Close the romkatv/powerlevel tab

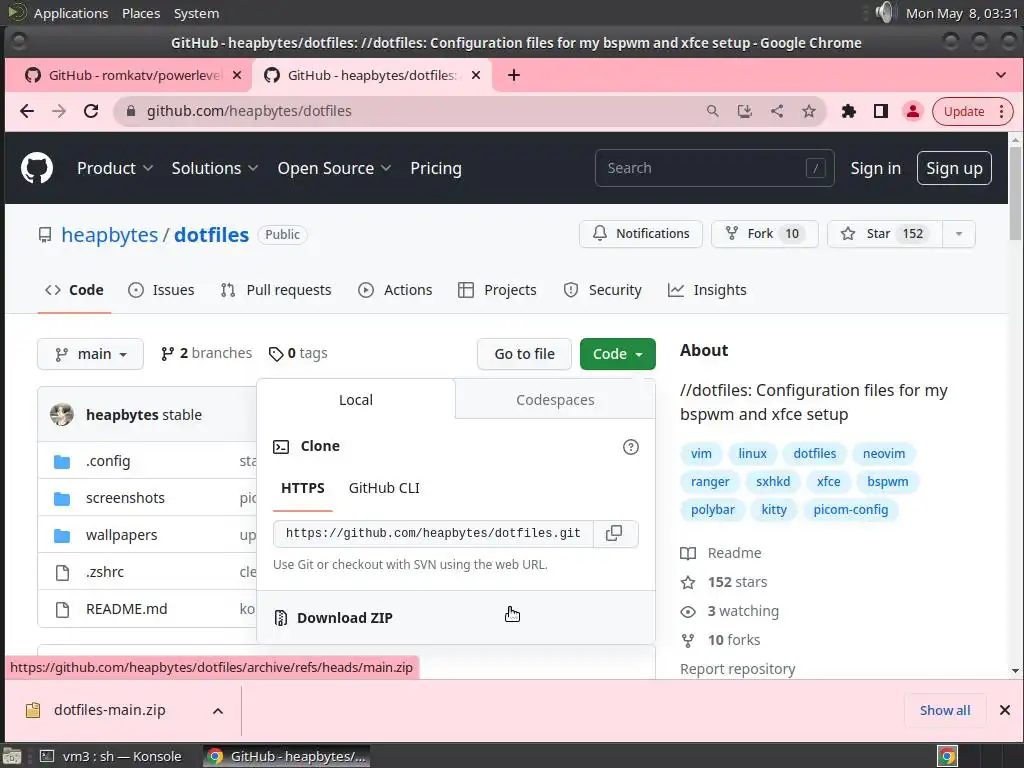237,75
